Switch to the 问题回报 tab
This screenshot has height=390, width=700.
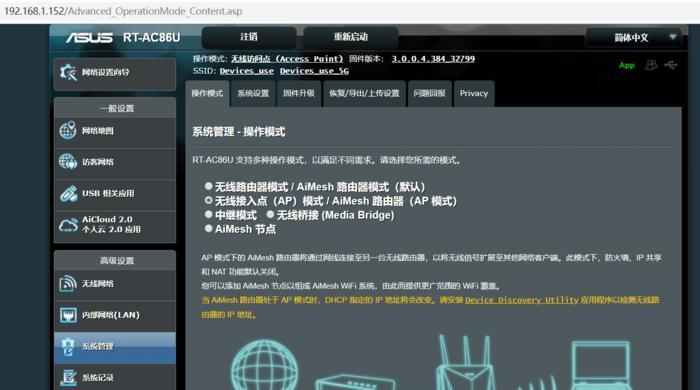pos(429,94)
